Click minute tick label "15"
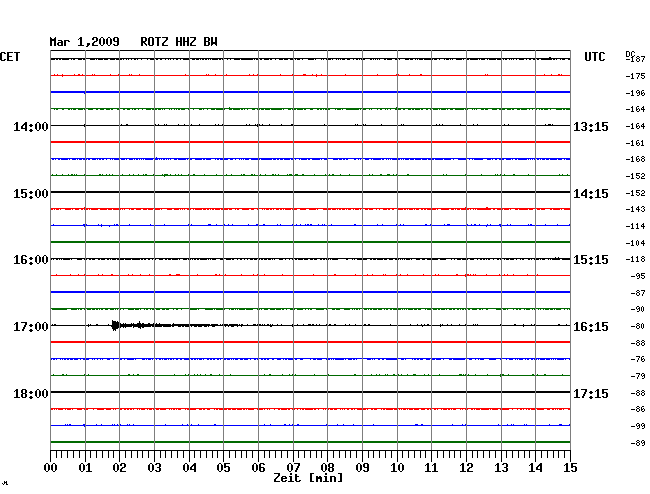The image size is (650, 494). pyautogui.click(x=570, y=467)
